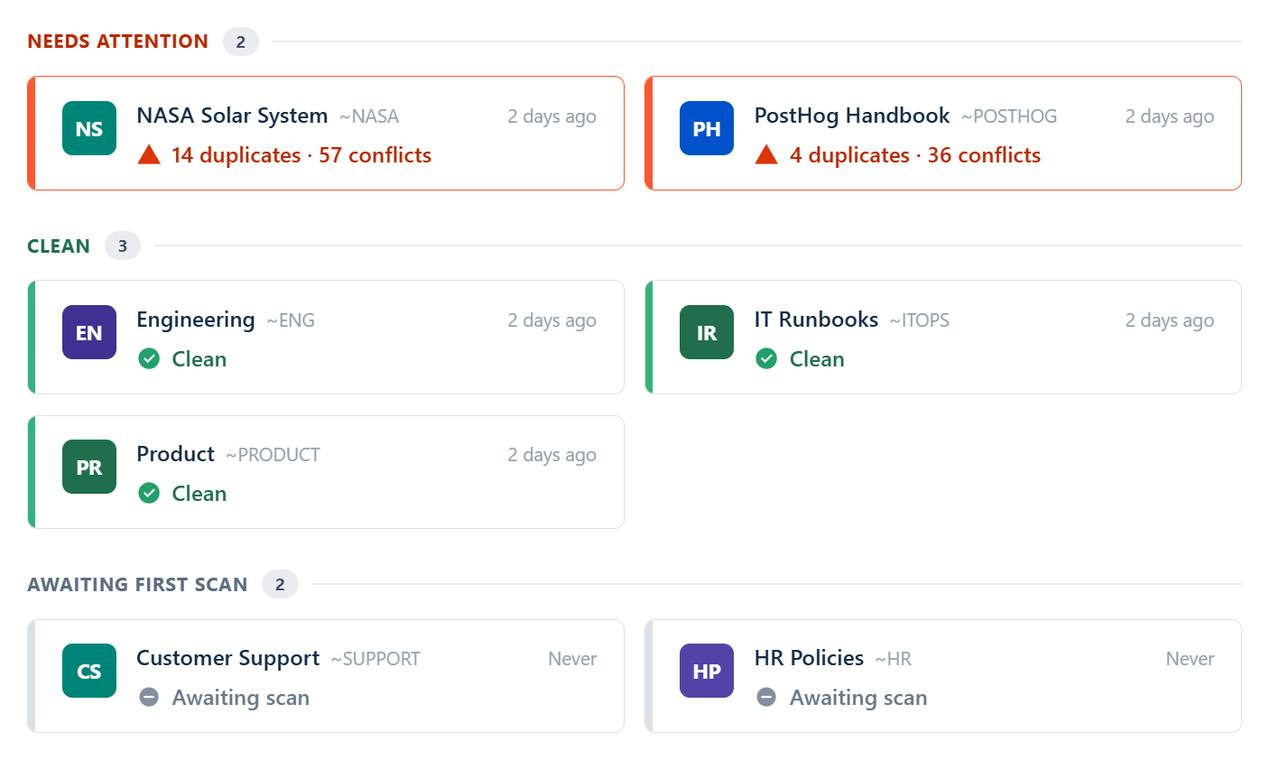Screen dimensions: 1270x760
Task: Click green checkmark on Product card
Action: [x=149, y=493]
